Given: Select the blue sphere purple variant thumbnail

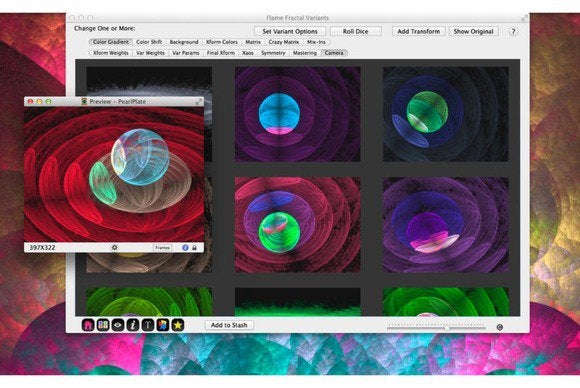Looking at the screenshot, I should (298, 114).
